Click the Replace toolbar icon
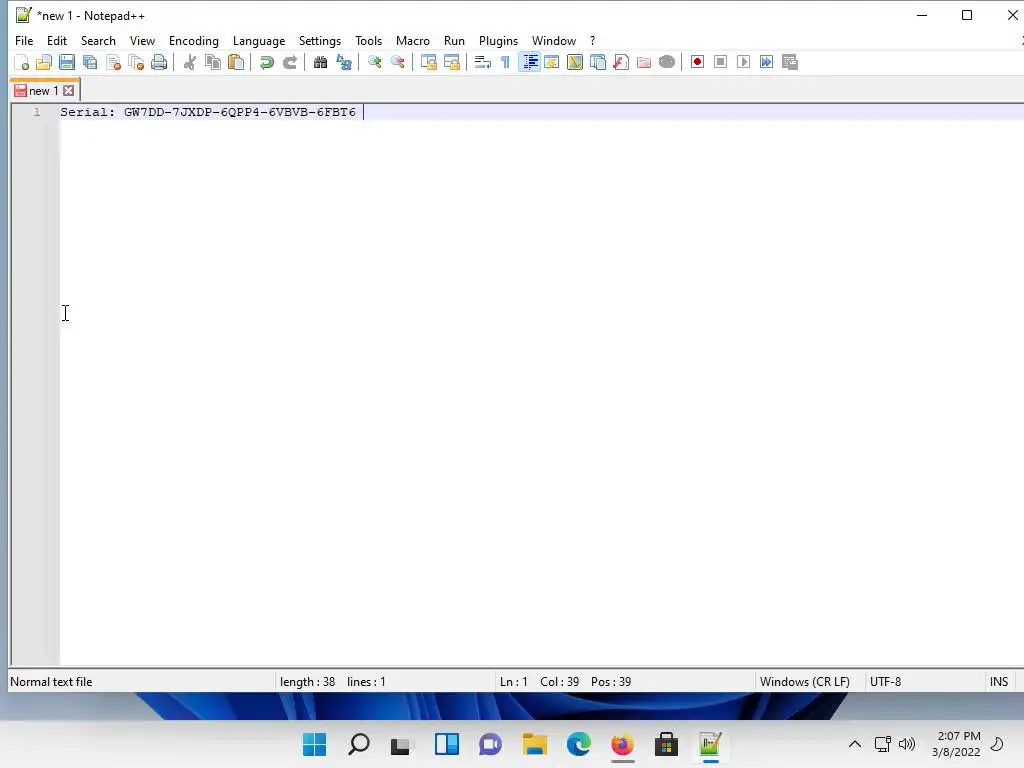Screen dimensions: 1024x768 [344, 62]
